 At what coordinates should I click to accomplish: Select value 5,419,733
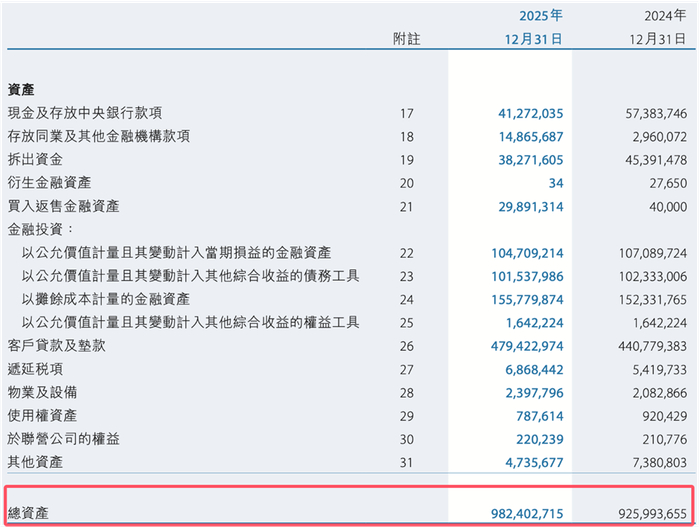click(659, 370)
